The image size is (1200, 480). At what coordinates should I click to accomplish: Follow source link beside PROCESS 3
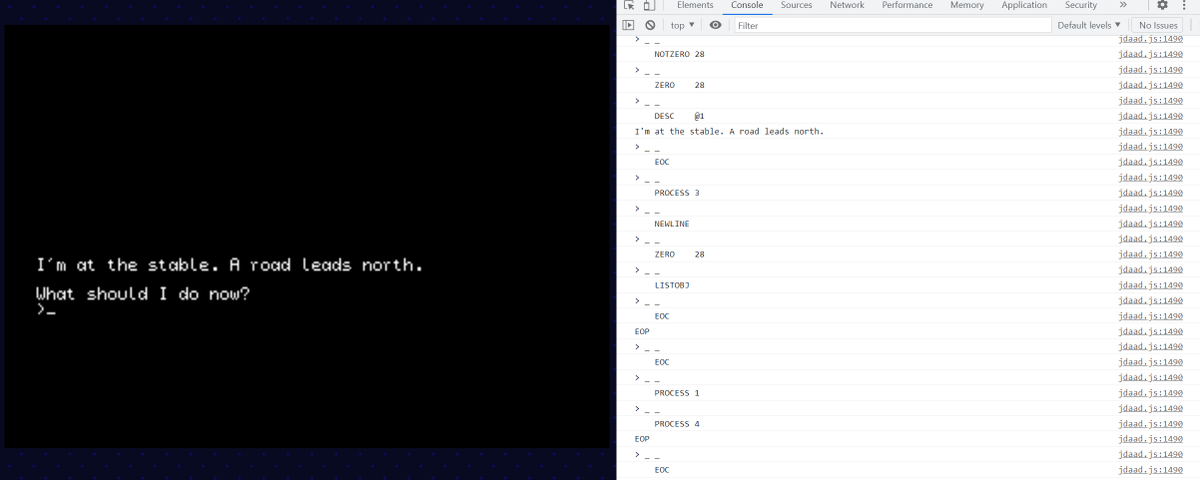[x=1150, y=193]
